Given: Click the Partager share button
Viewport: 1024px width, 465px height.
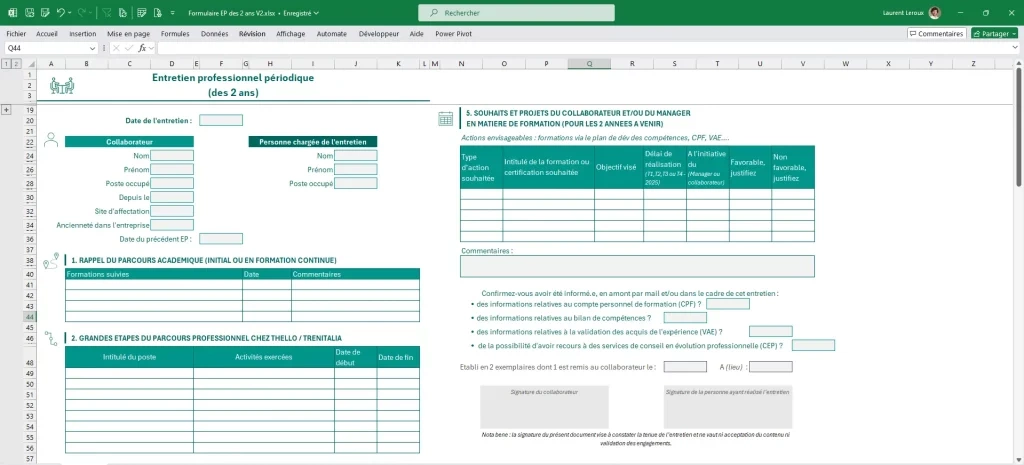Looking at the screenshot, I should click(x=994, y=33).
